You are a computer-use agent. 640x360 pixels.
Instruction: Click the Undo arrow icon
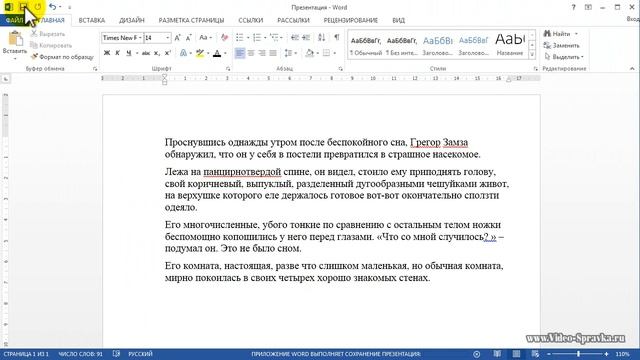52,7
